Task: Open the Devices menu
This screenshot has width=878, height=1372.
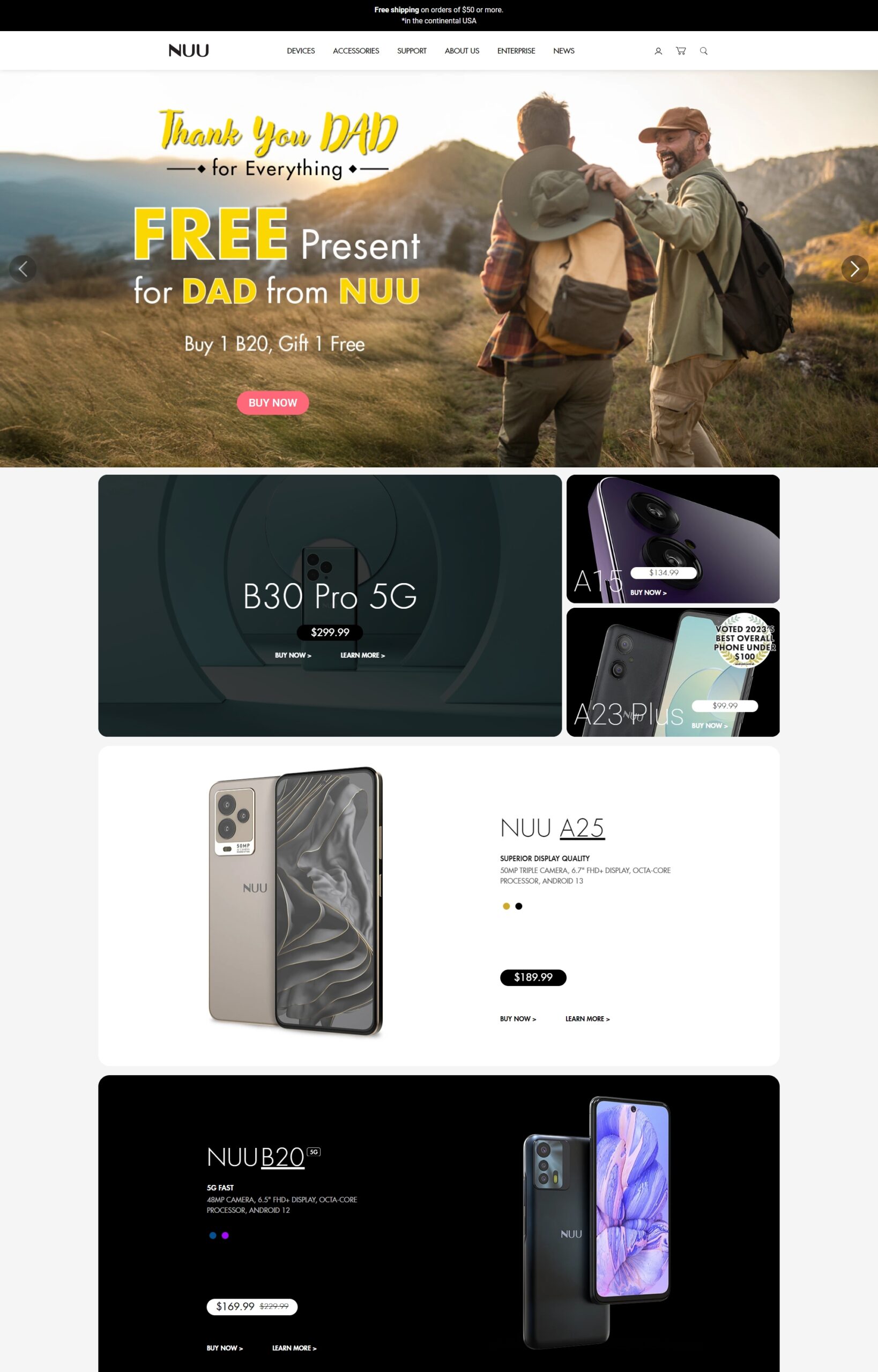Action: tap(301, 51)
